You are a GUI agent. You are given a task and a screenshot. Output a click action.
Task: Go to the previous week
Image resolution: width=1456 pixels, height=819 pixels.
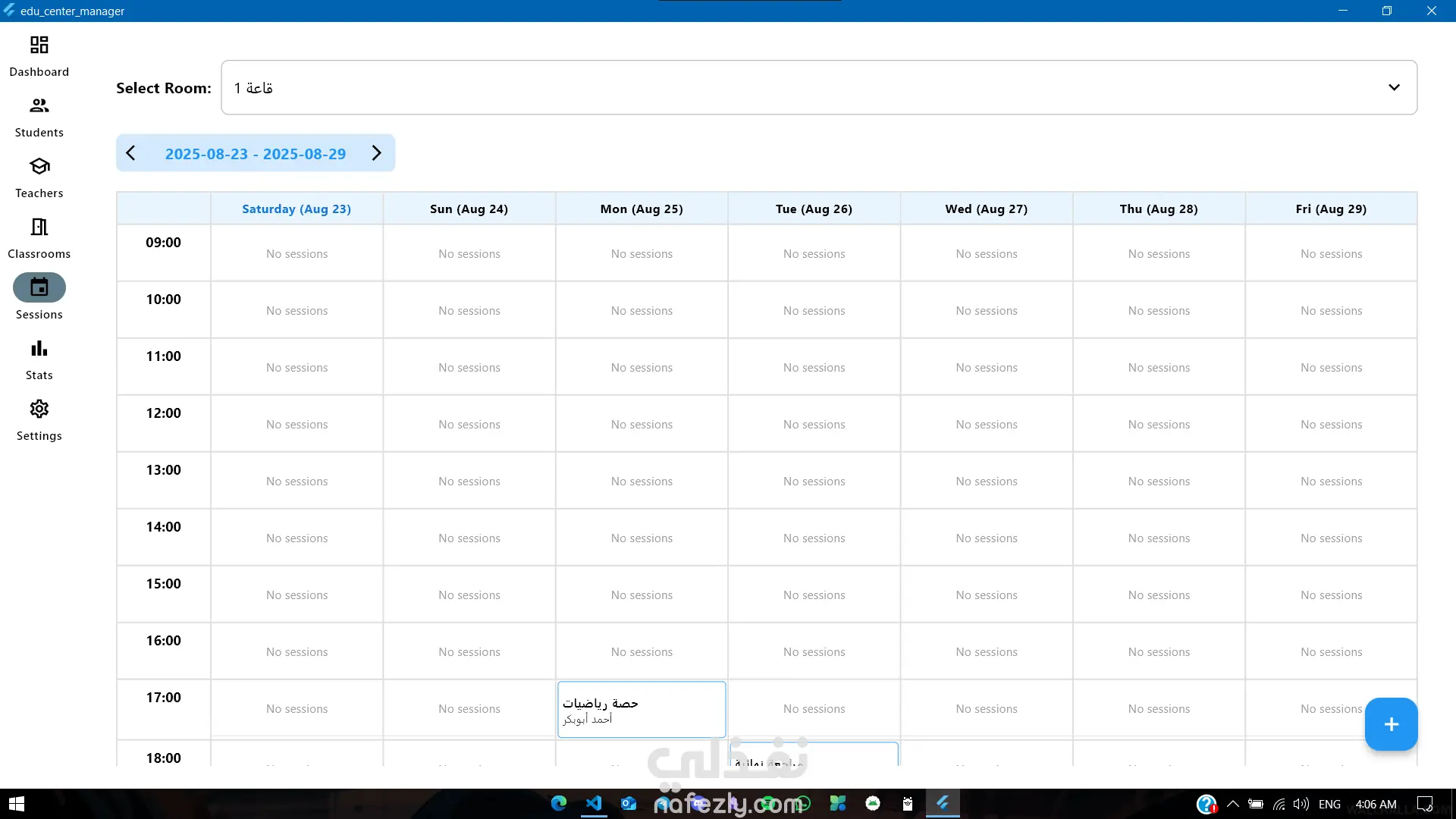130,153
